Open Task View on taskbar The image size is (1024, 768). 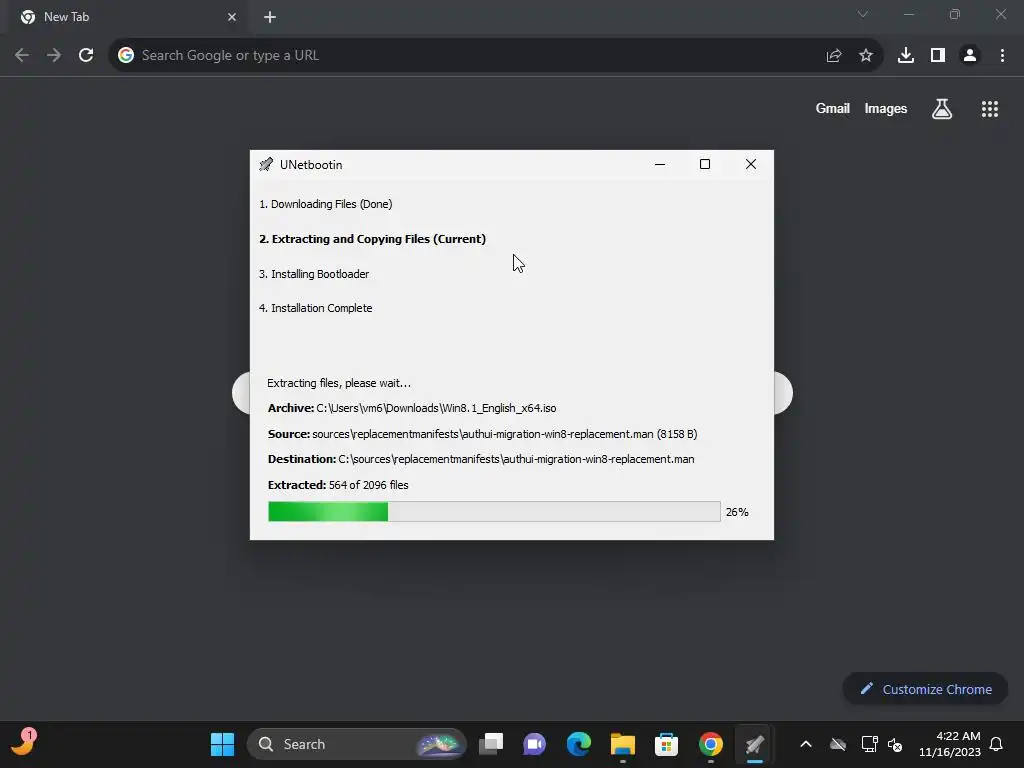point(491,744)
